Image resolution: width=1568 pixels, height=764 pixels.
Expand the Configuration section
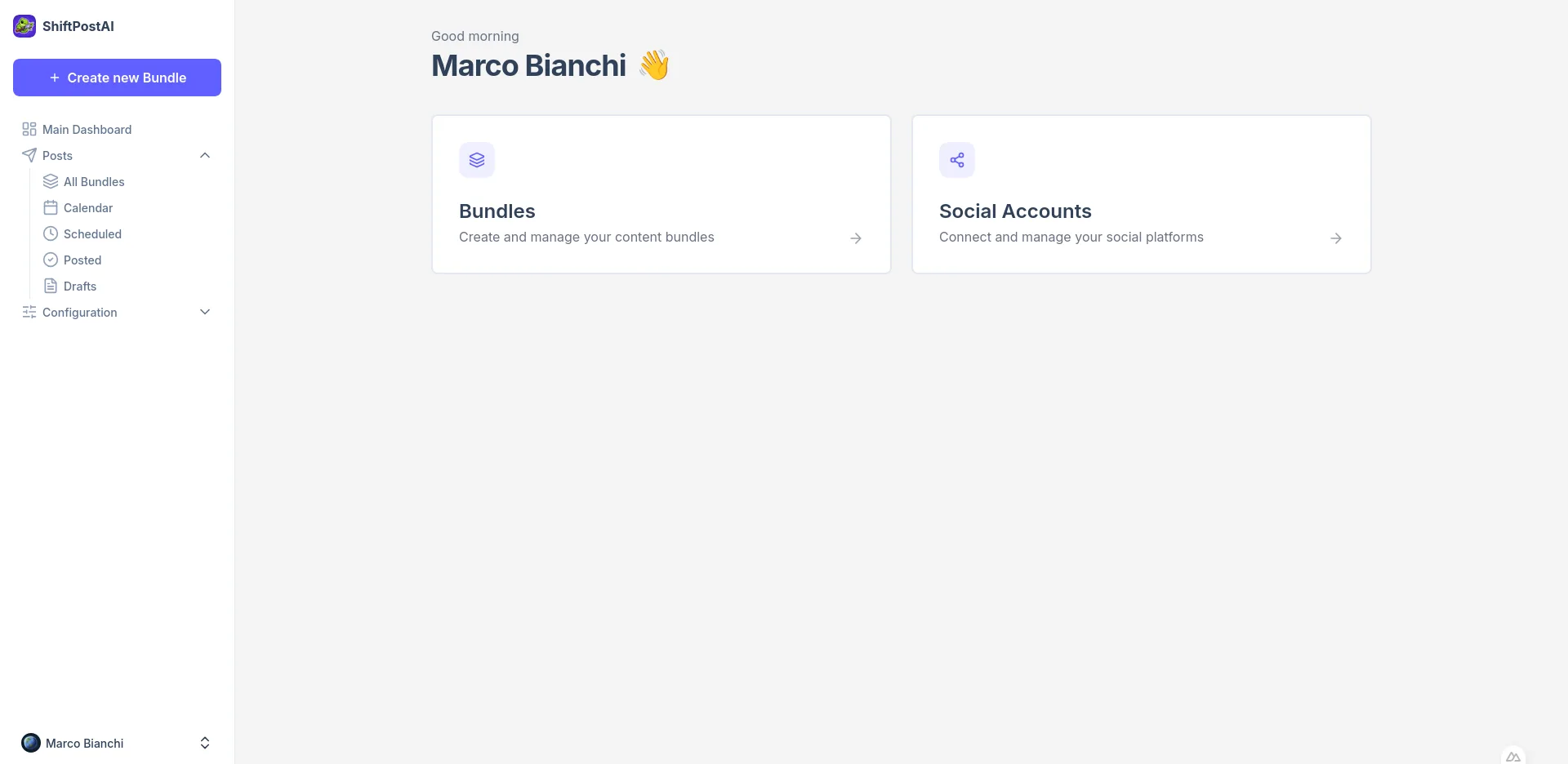click(204, 312)
